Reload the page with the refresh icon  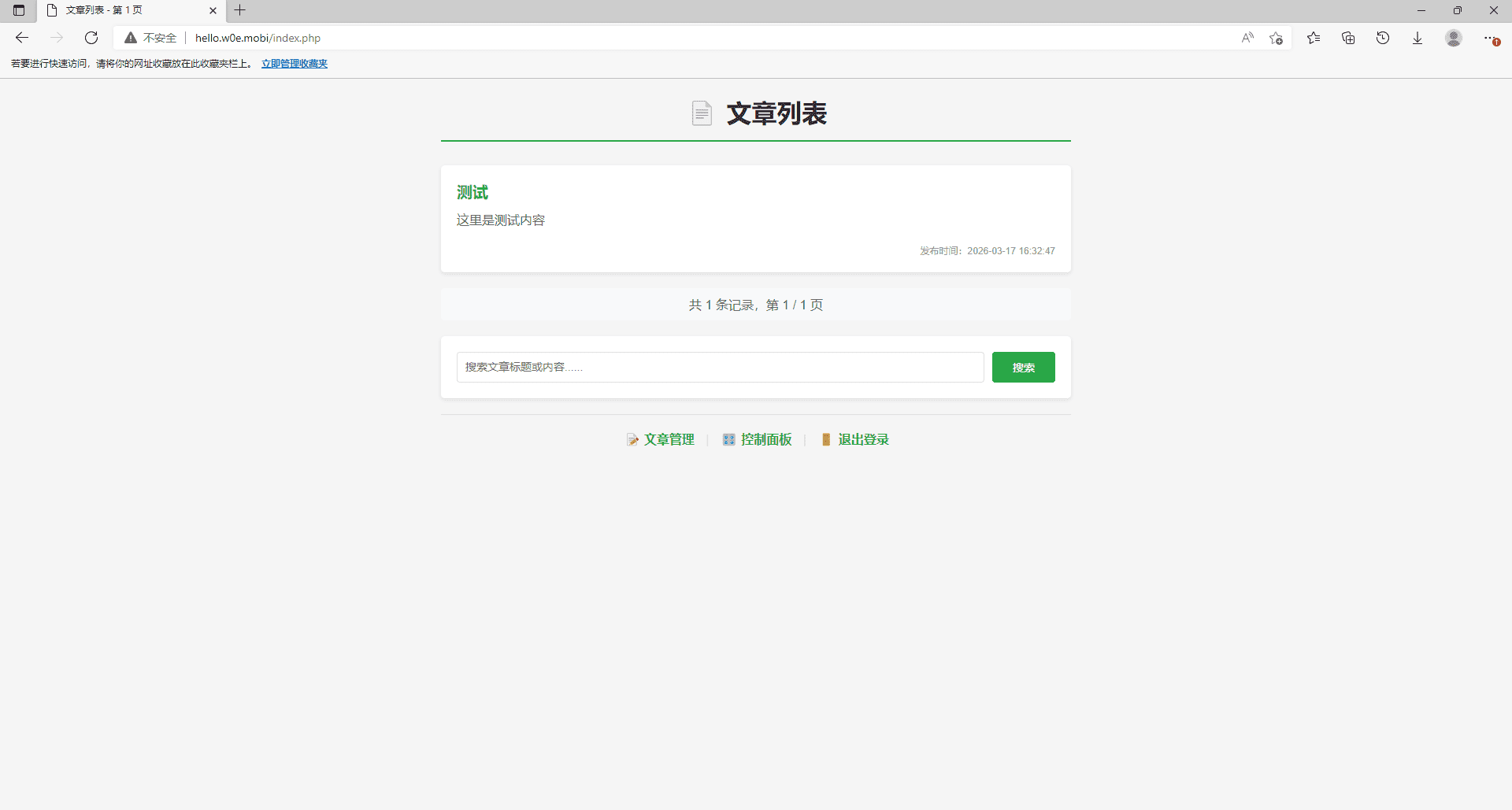coord(91,37)
